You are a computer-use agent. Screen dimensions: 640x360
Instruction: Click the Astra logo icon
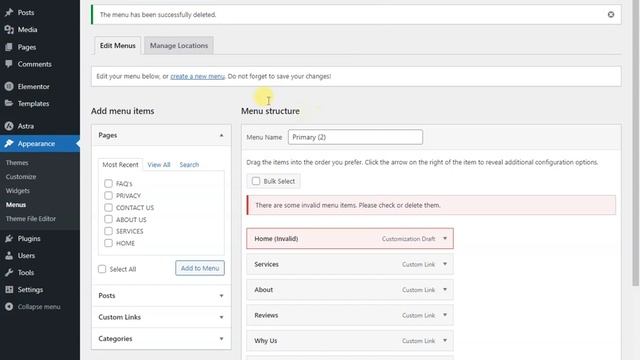[x=9, y=126]
